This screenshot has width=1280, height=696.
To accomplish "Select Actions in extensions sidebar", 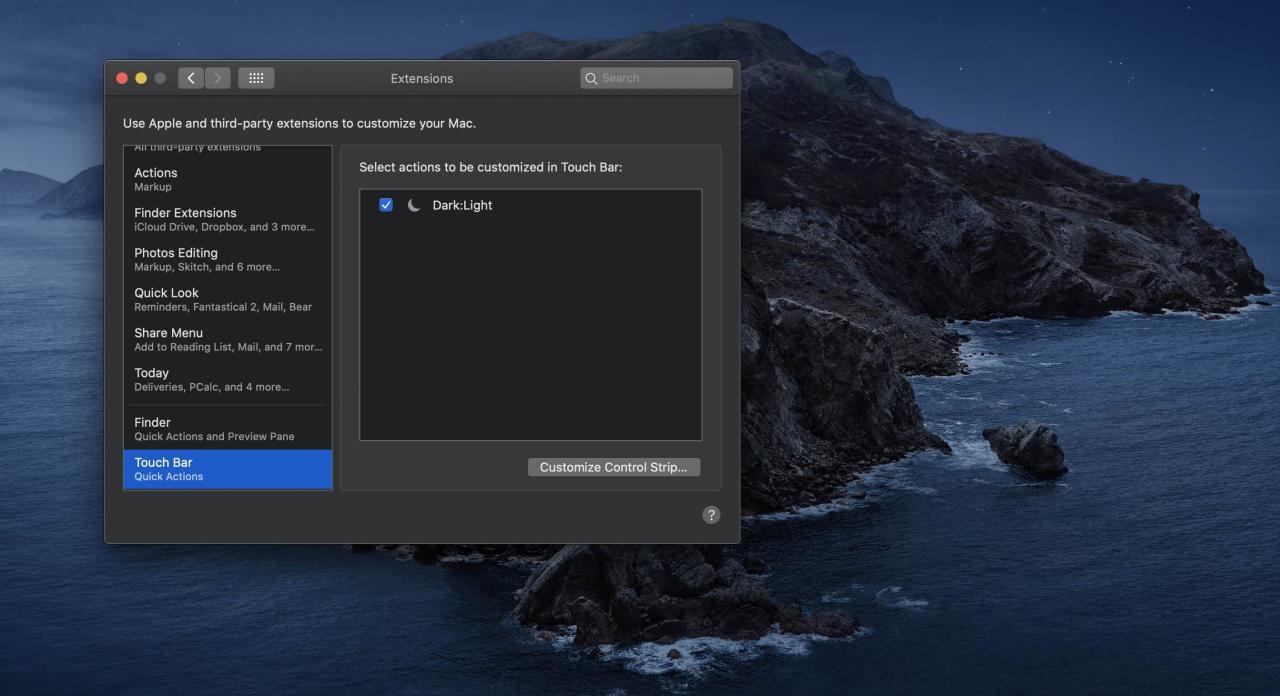I will [x=227, y=179].
